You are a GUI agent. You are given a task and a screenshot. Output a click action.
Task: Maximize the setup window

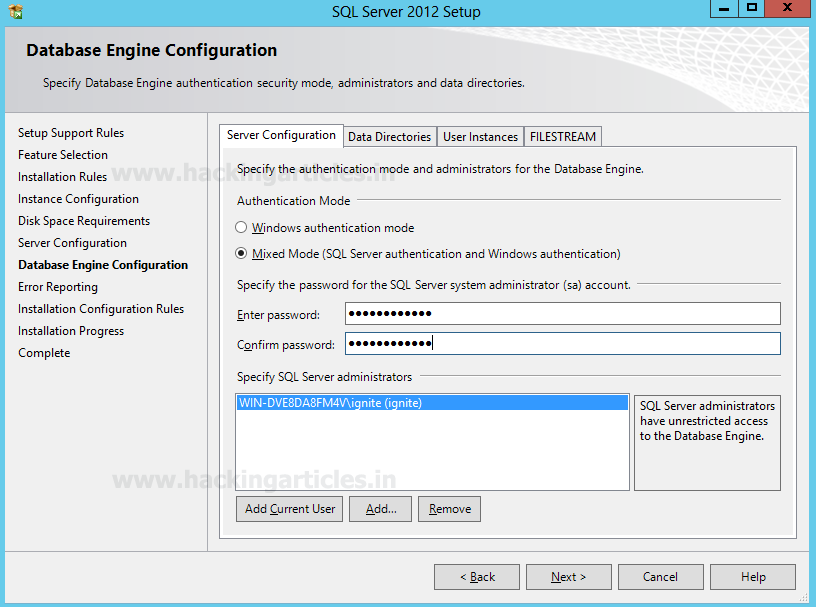[751, 8]
